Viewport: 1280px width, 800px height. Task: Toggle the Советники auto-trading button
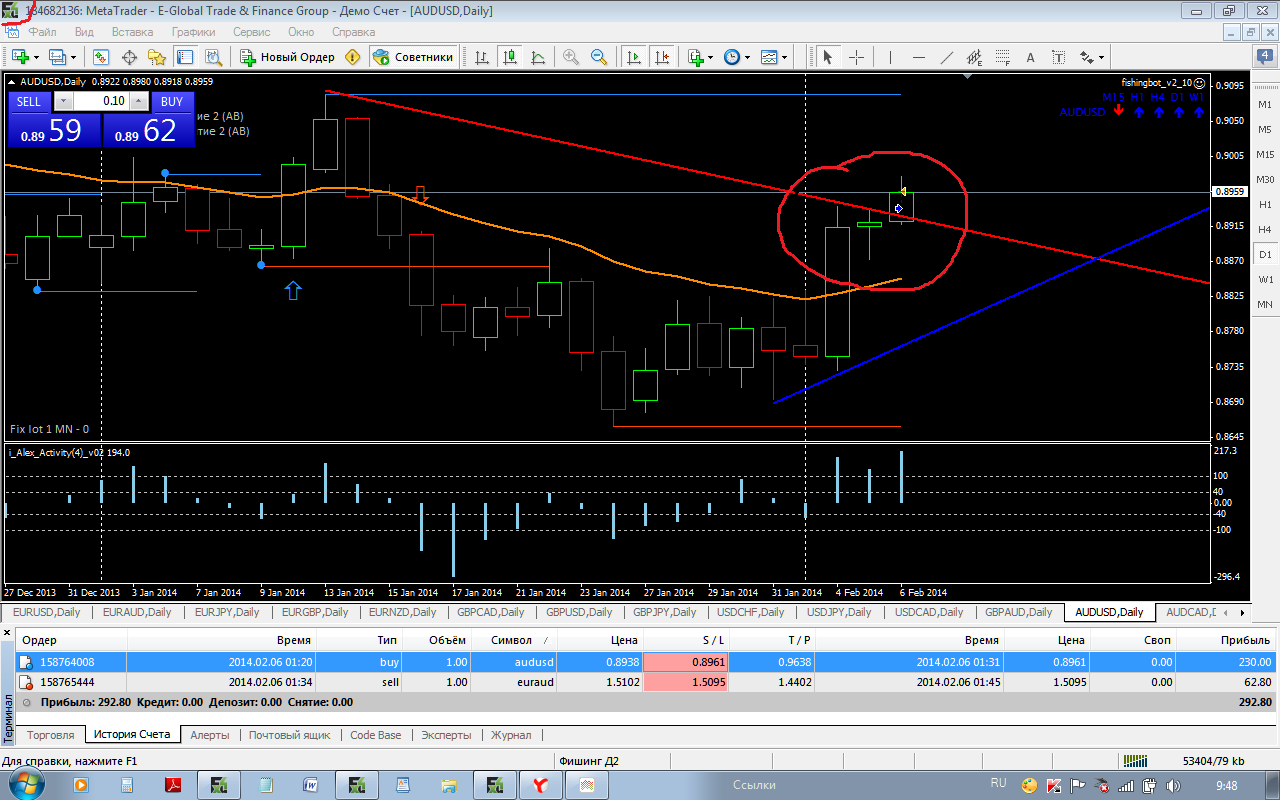pos(414,57)
